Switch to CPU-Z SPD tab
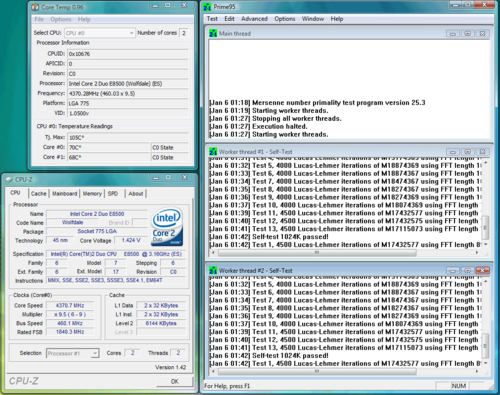This screenshot has width=500, height=395. pos(113,194)
